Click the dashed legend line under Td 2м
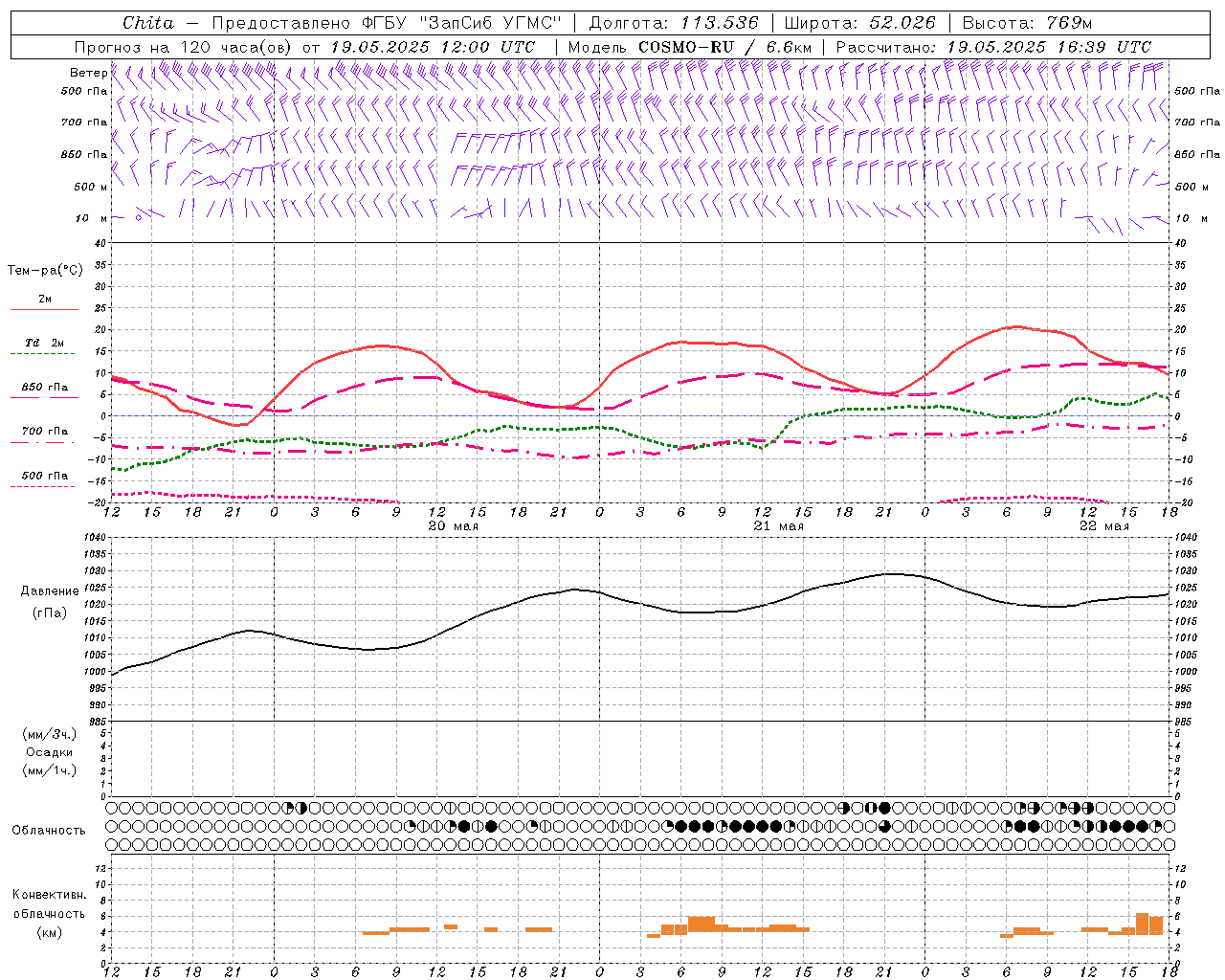This screenshot has height=980, width=1225. (44, 354)
